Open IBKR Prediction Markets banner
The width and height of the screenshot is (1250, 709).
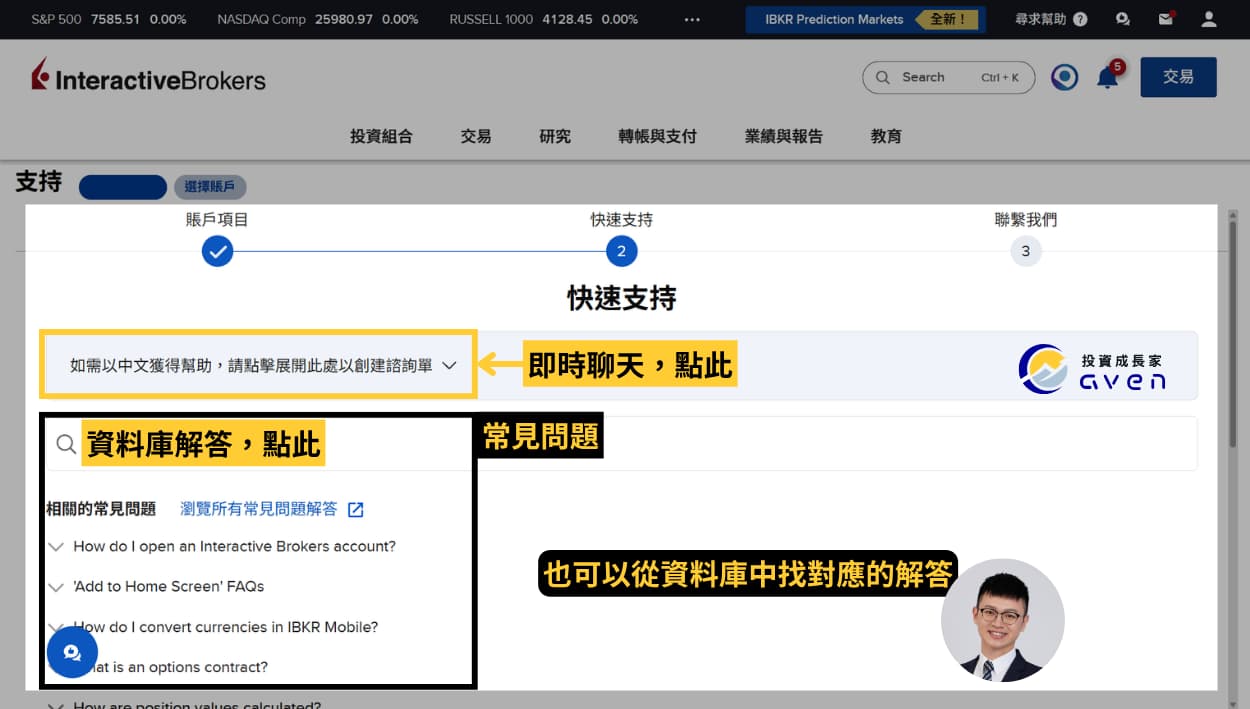tap(865, 19)
